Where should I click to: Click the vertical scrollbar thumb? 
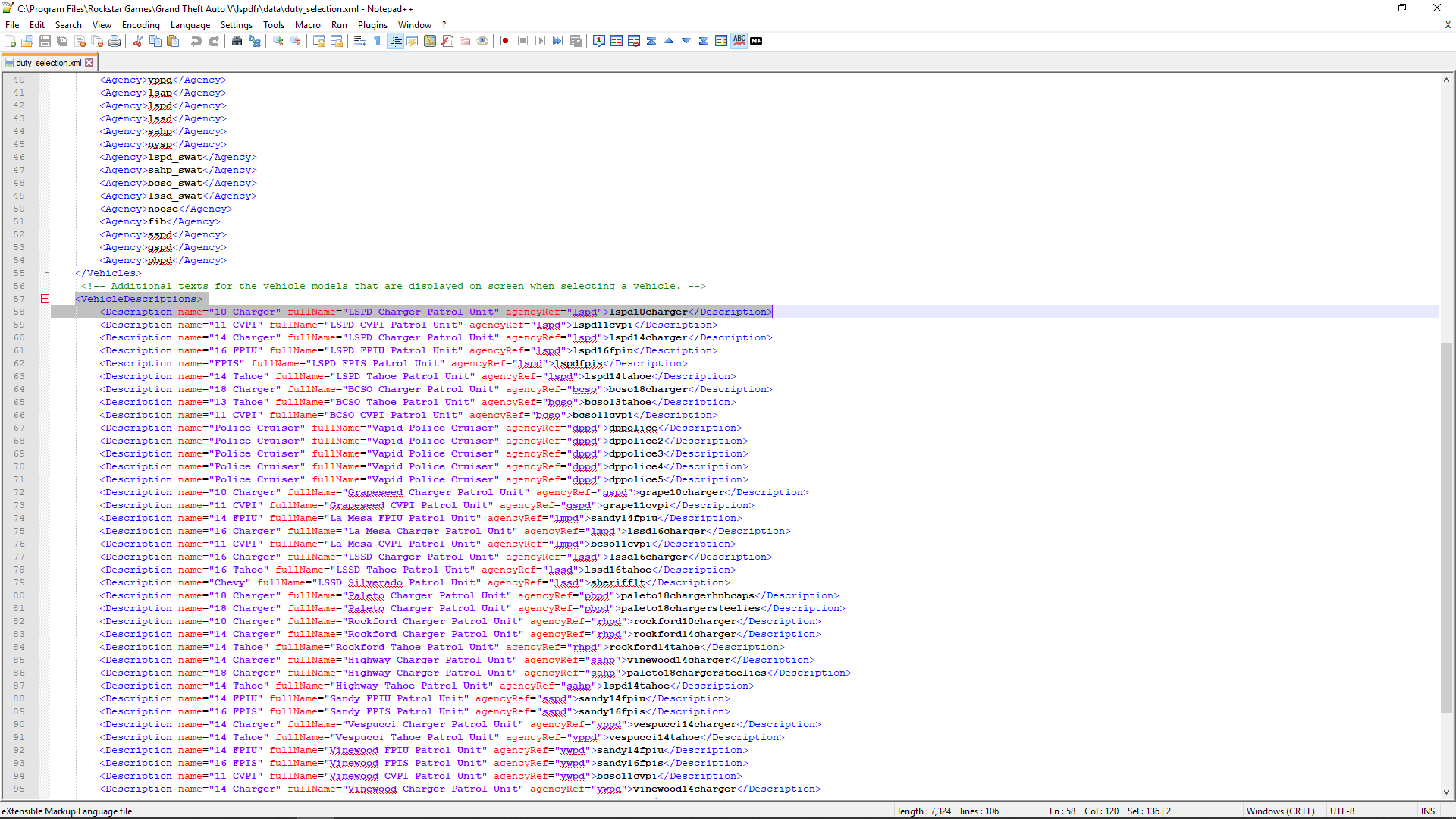click(x=1446, y=527)
